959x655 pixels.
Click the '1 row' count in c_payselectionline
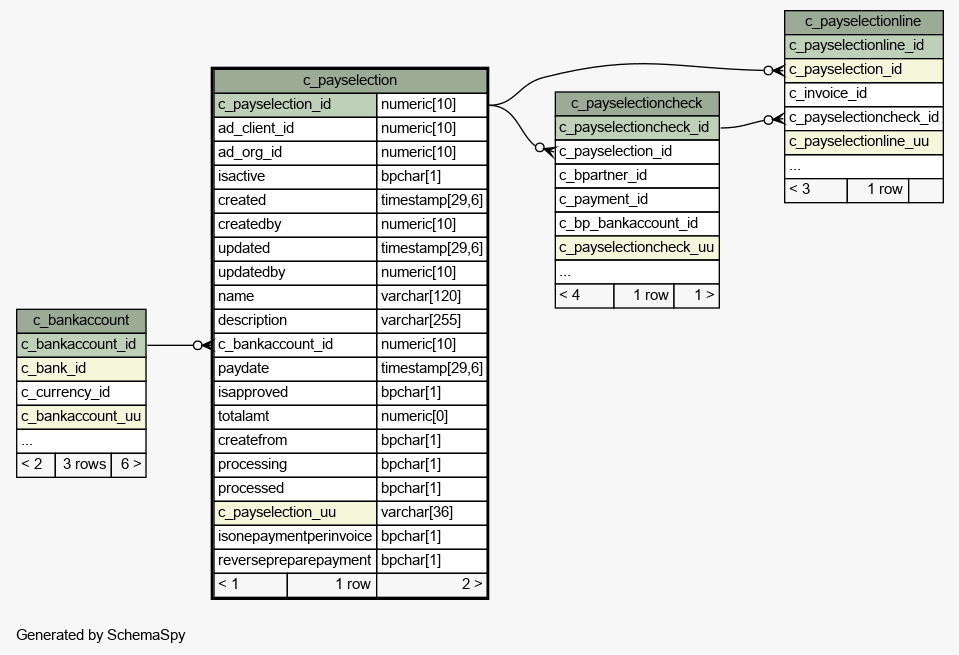pyautogui.click(x=878, y=190)
